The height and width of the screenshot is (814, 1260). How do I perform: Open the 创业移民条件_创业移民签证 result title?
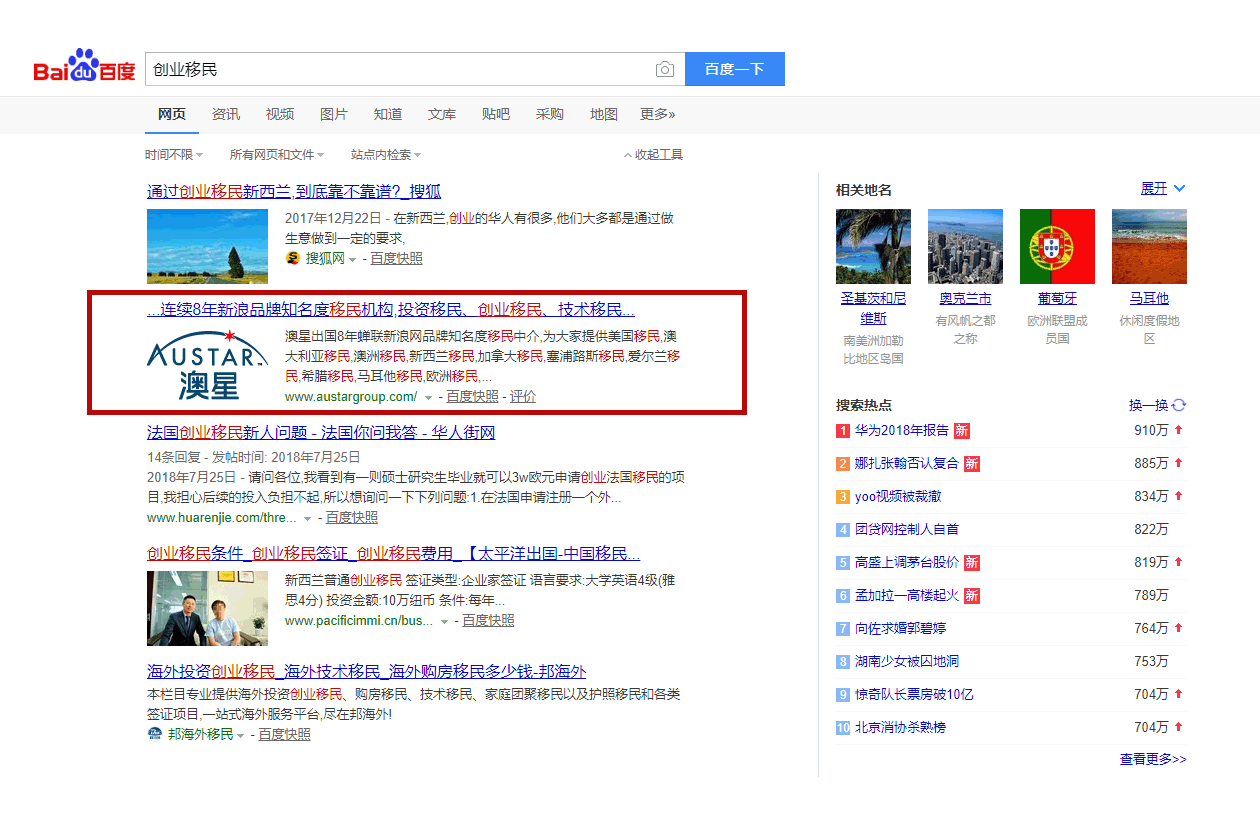394,554
